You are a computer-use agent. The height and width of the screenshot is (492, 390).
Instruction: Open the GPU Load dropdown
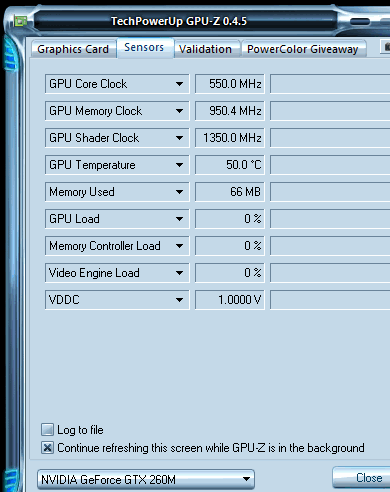point(117,219)
